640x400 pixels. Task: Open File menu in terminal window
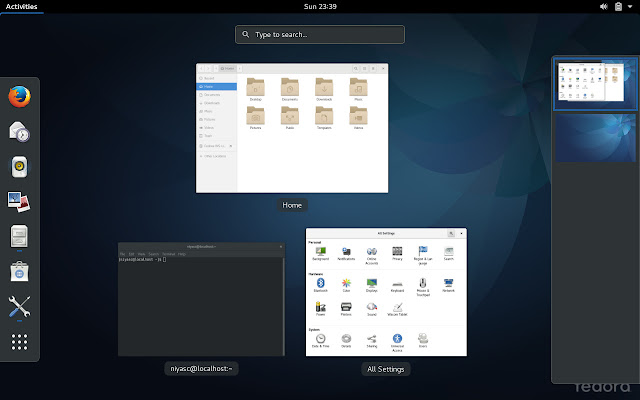122,254
